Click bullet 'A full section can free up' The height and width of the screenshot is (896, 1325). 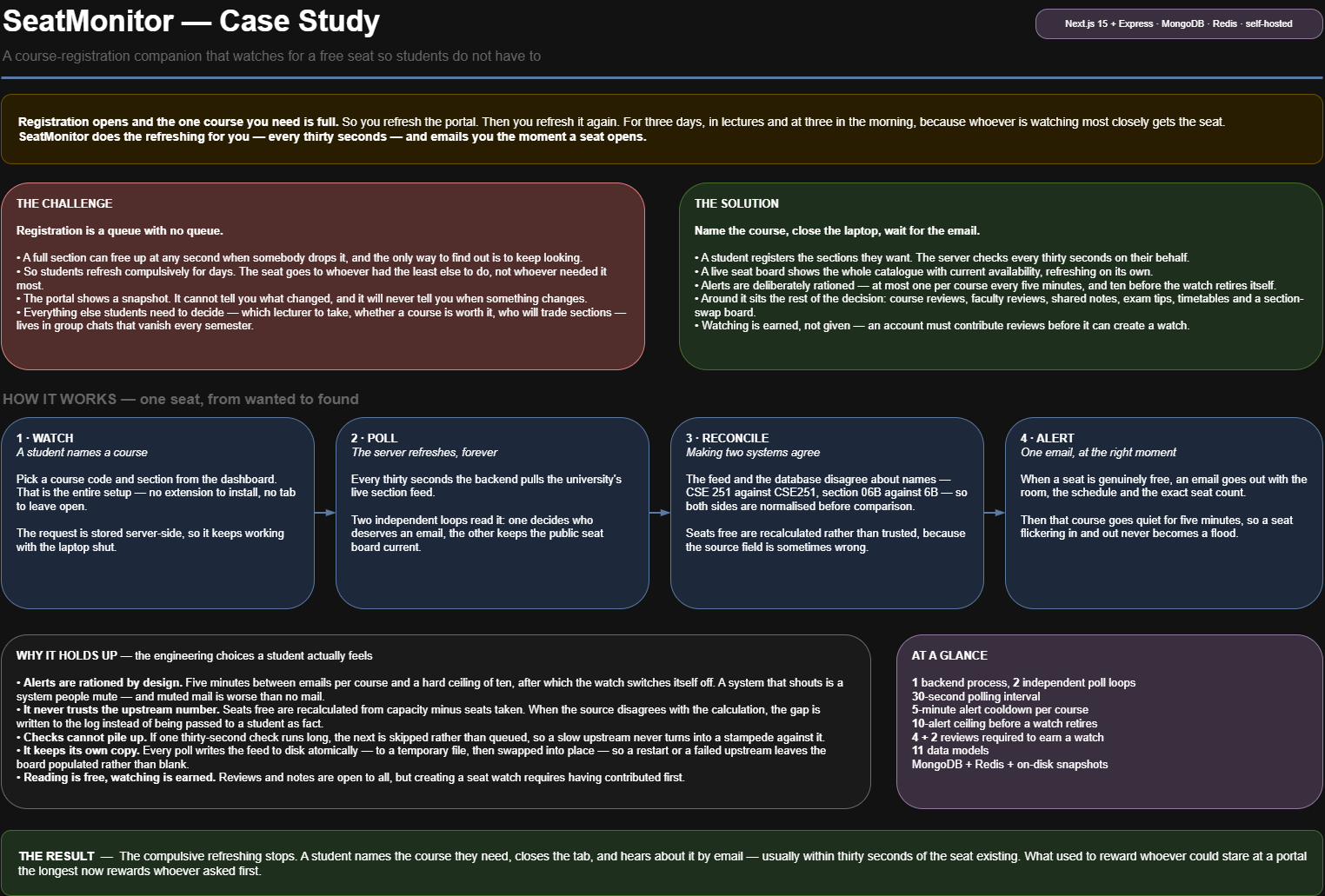click(x=299, y=258)
